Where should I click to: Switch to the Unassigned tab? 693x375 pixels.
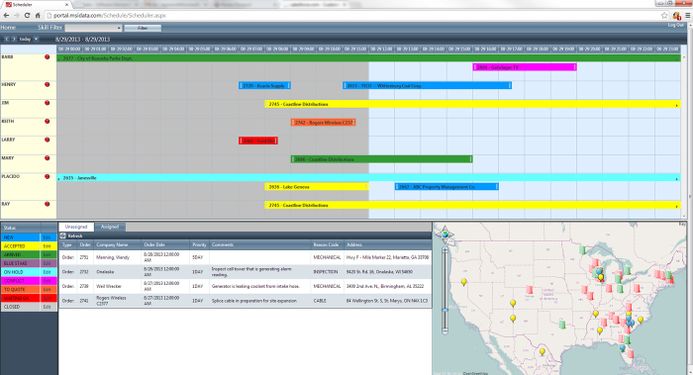[x=76, y=227]
